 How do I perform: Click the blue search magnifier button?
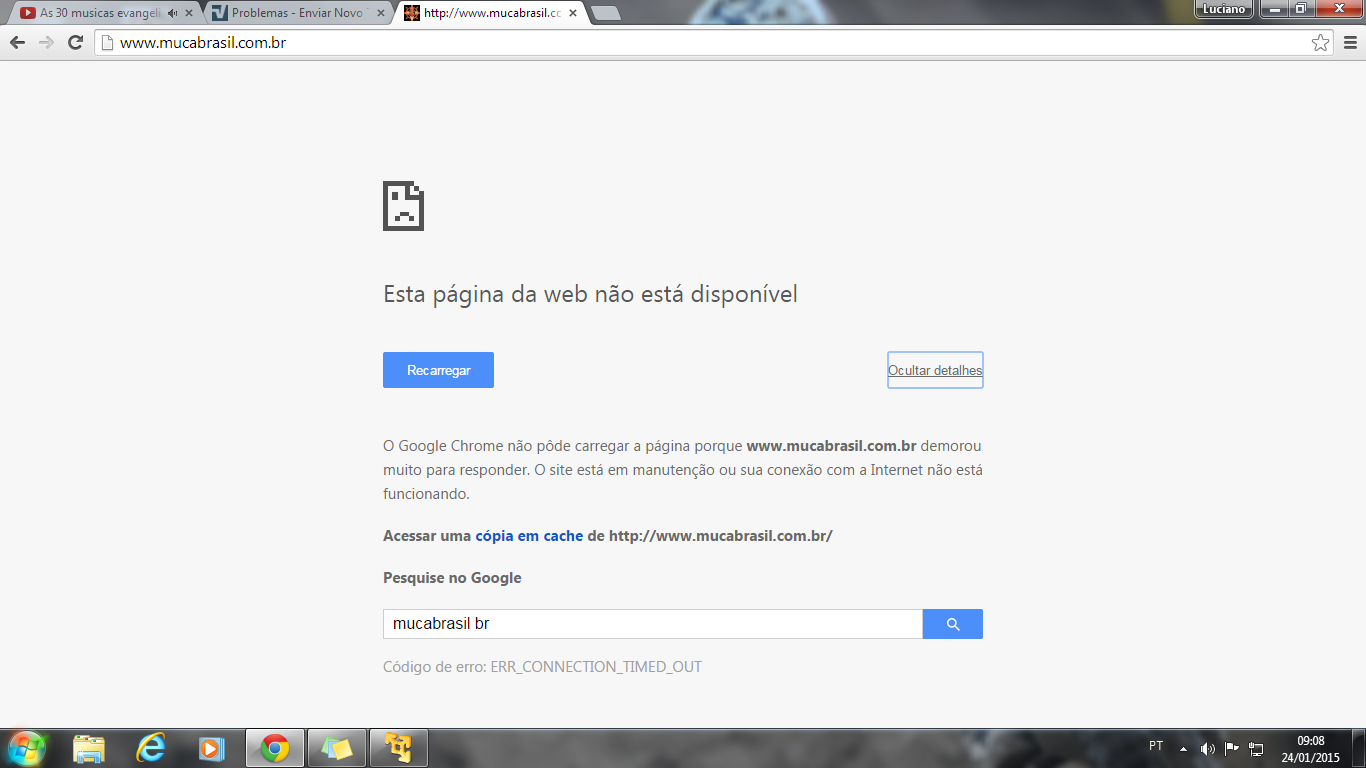coord(952,624)
